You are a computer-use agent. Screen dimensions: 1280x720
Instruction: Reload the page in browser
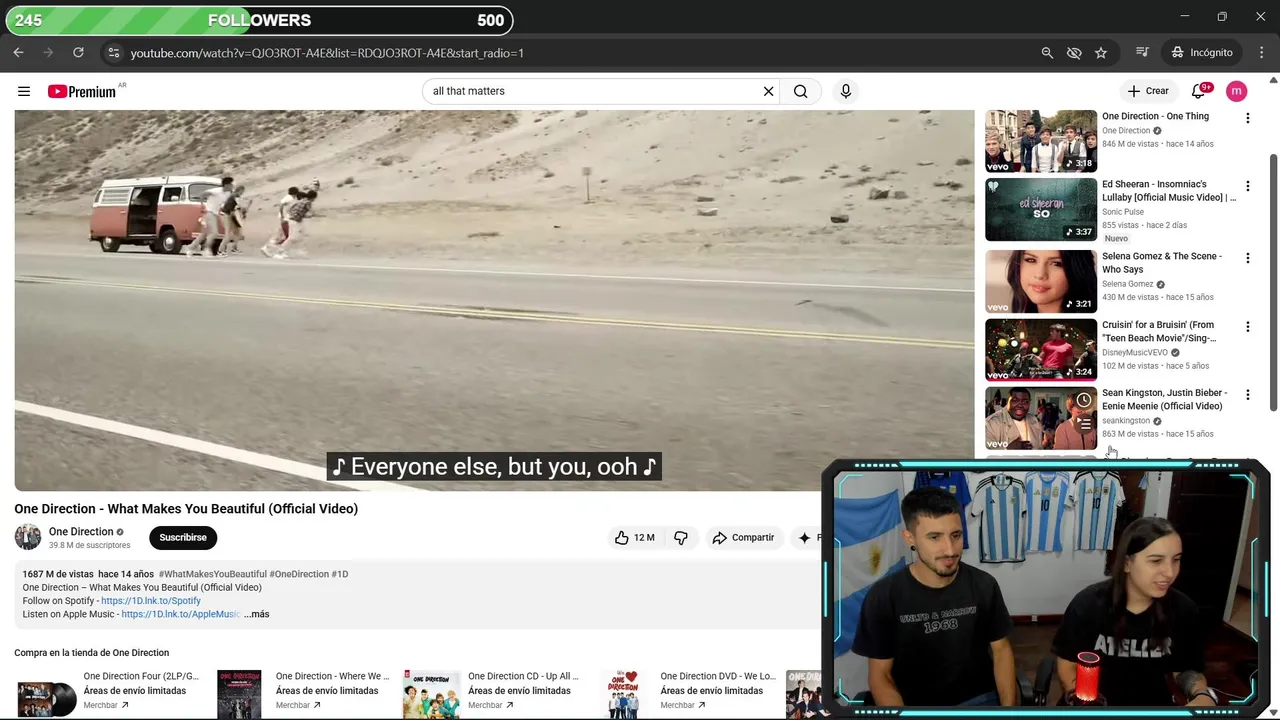(78, 52)
